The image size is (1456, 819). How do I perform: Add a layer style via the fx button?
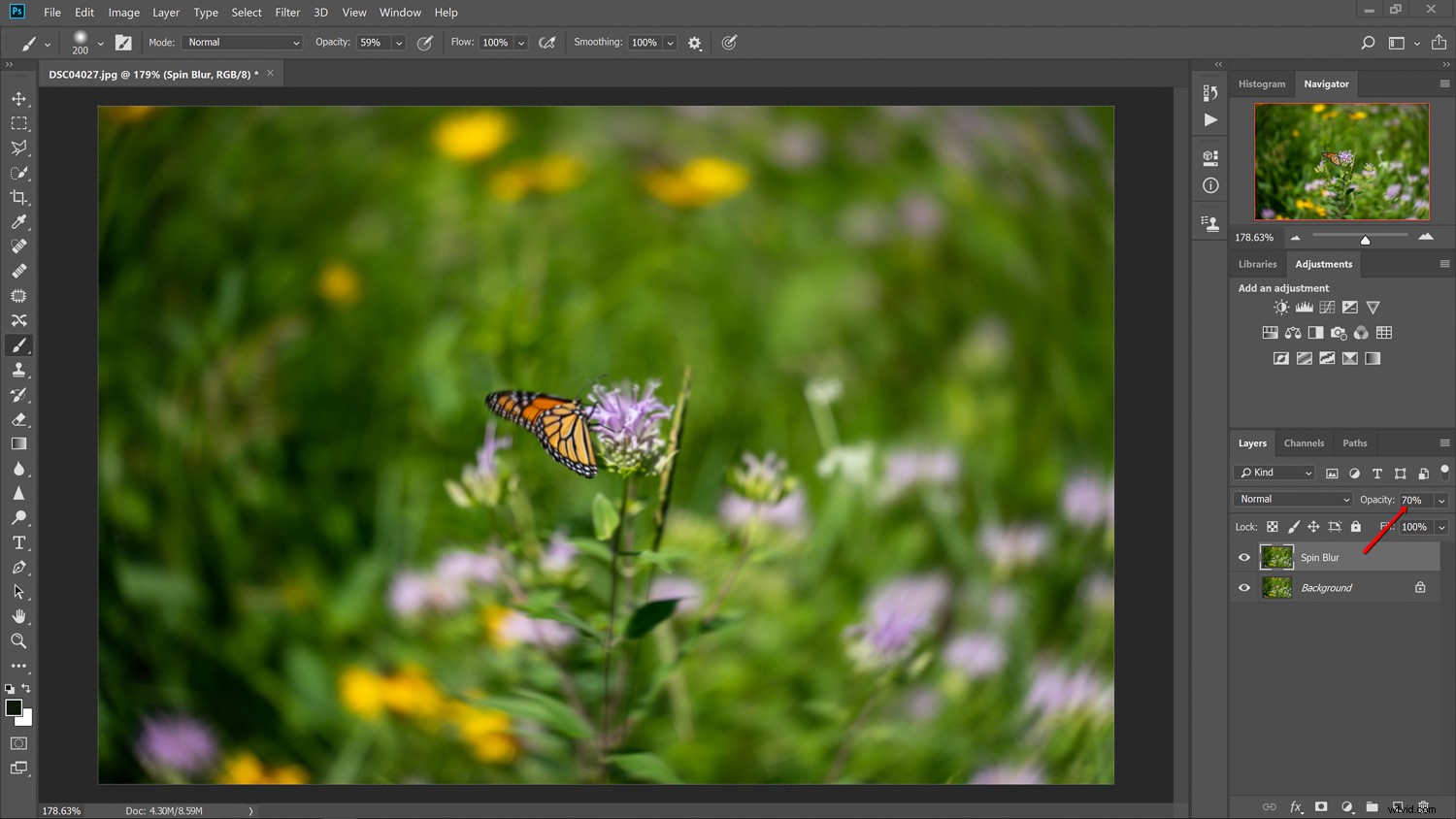(x=1296, y=806)
